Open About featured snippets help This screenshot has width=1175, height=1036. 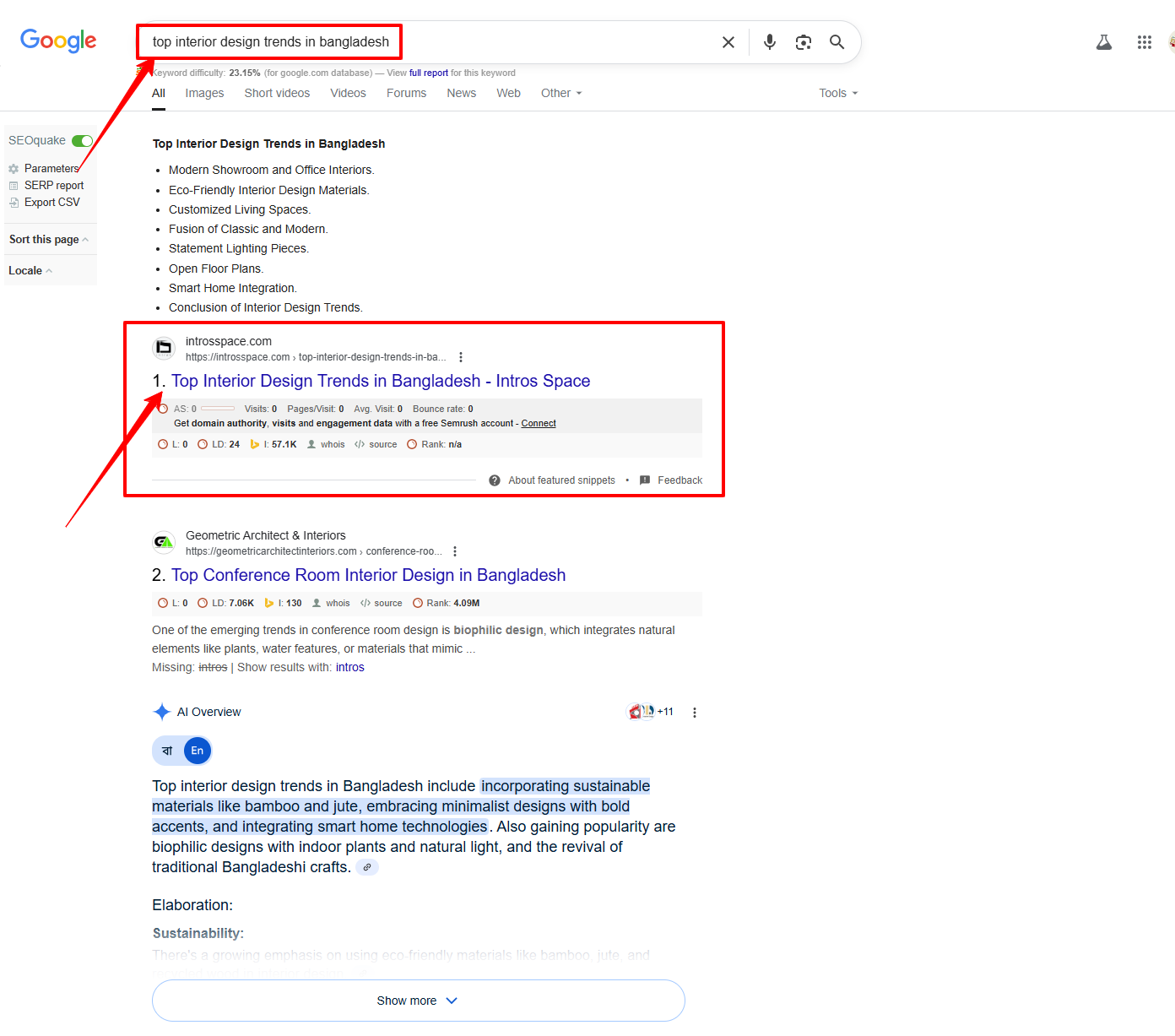pos(552,480)
